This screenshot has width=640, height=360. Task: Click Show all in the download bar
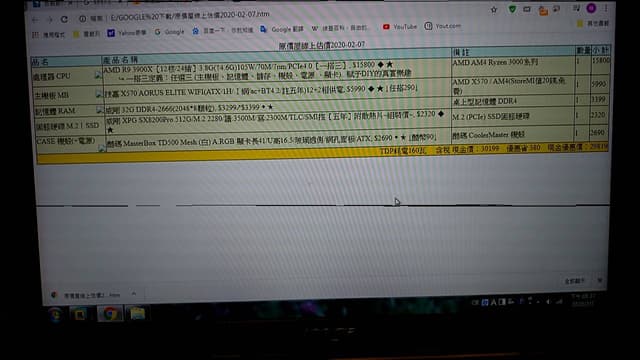pyautogui.click(x=574, y=281)
